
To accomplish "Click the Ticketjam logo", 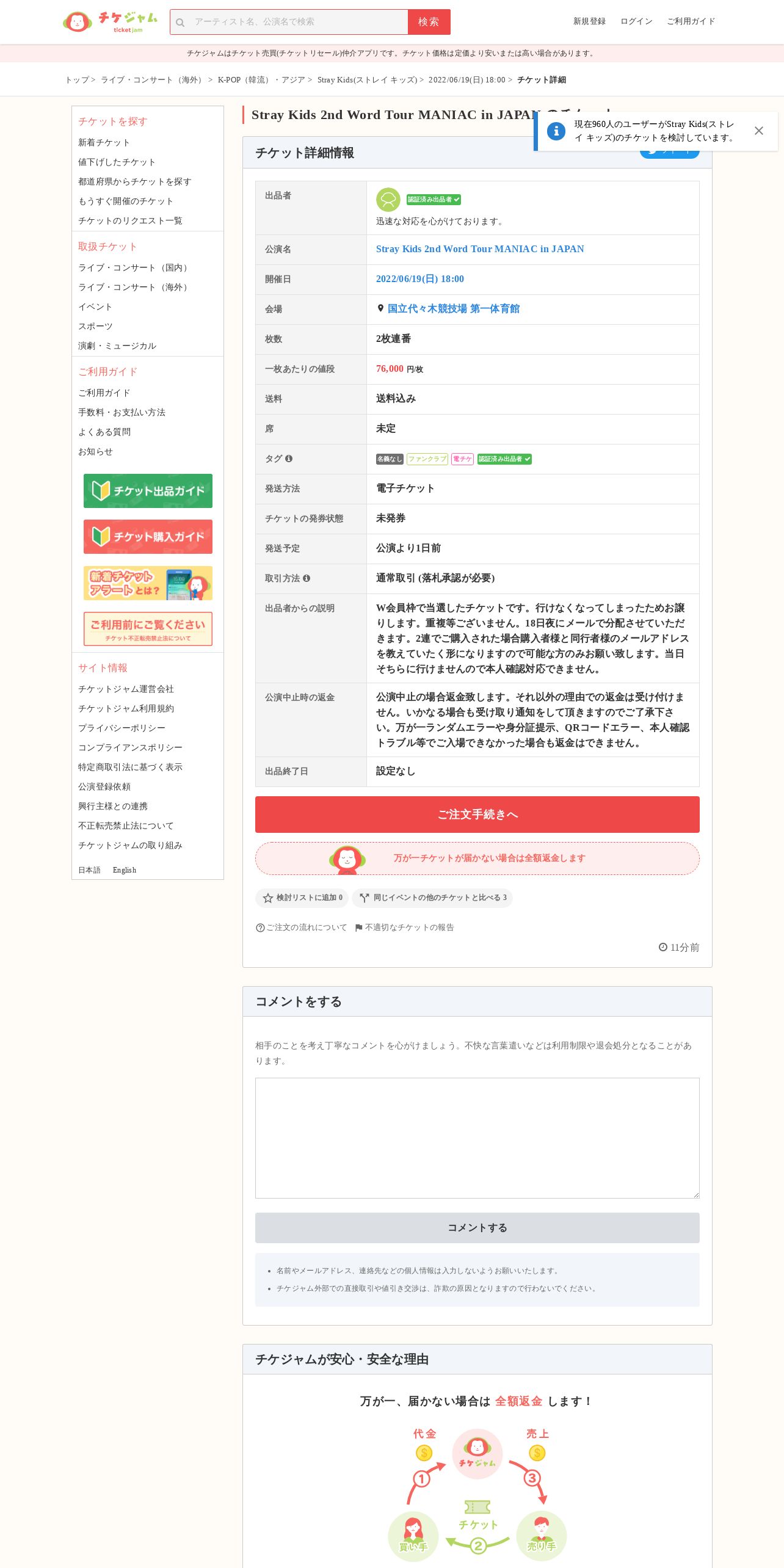I will (x=111, y=21).
